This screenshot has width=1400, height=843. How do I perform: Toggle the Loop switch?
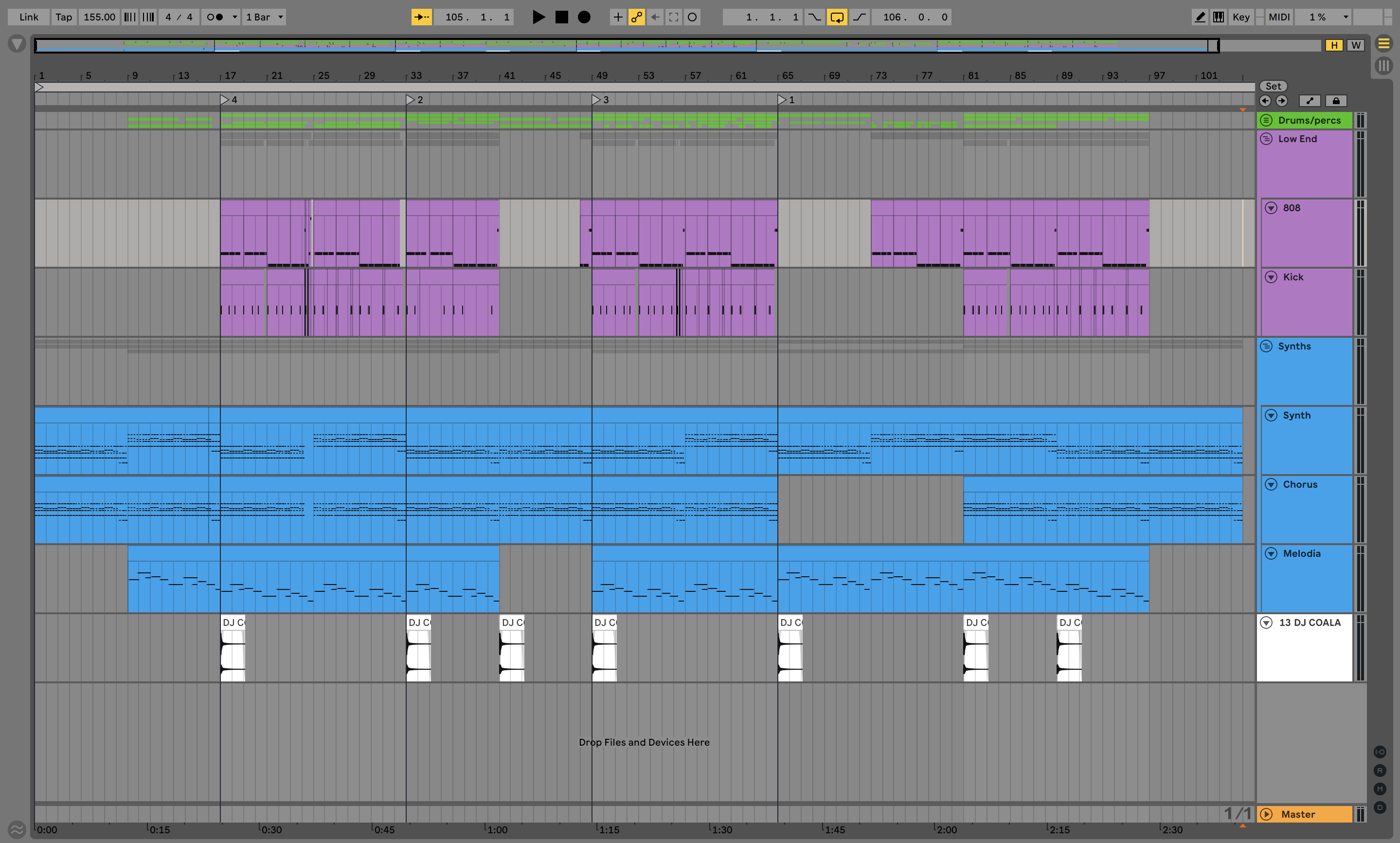click(x=837, y=17)
